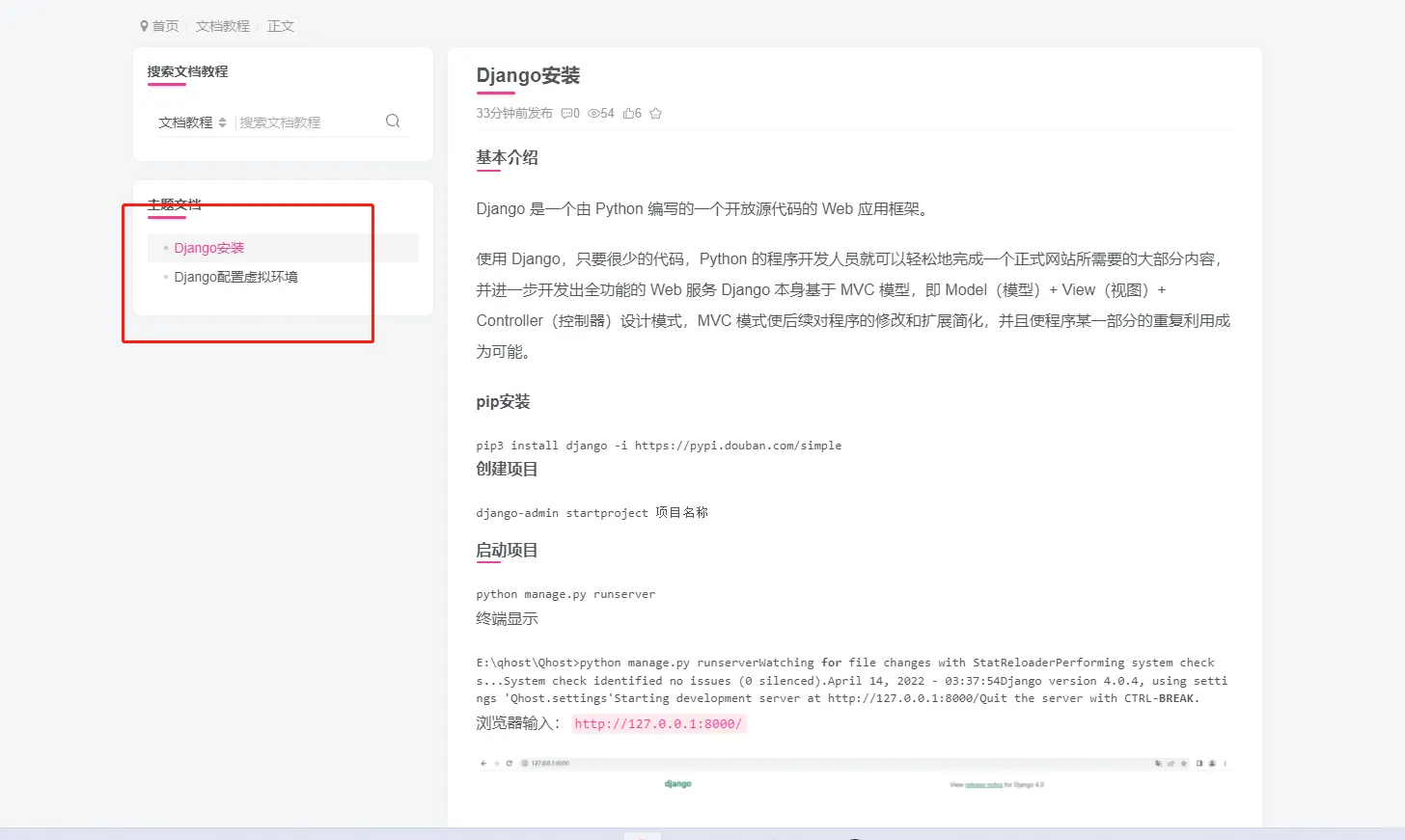Viewport: 1405px width, 840px height.
Task: Click the 启动项目 heading
Action: coord(507,550)
